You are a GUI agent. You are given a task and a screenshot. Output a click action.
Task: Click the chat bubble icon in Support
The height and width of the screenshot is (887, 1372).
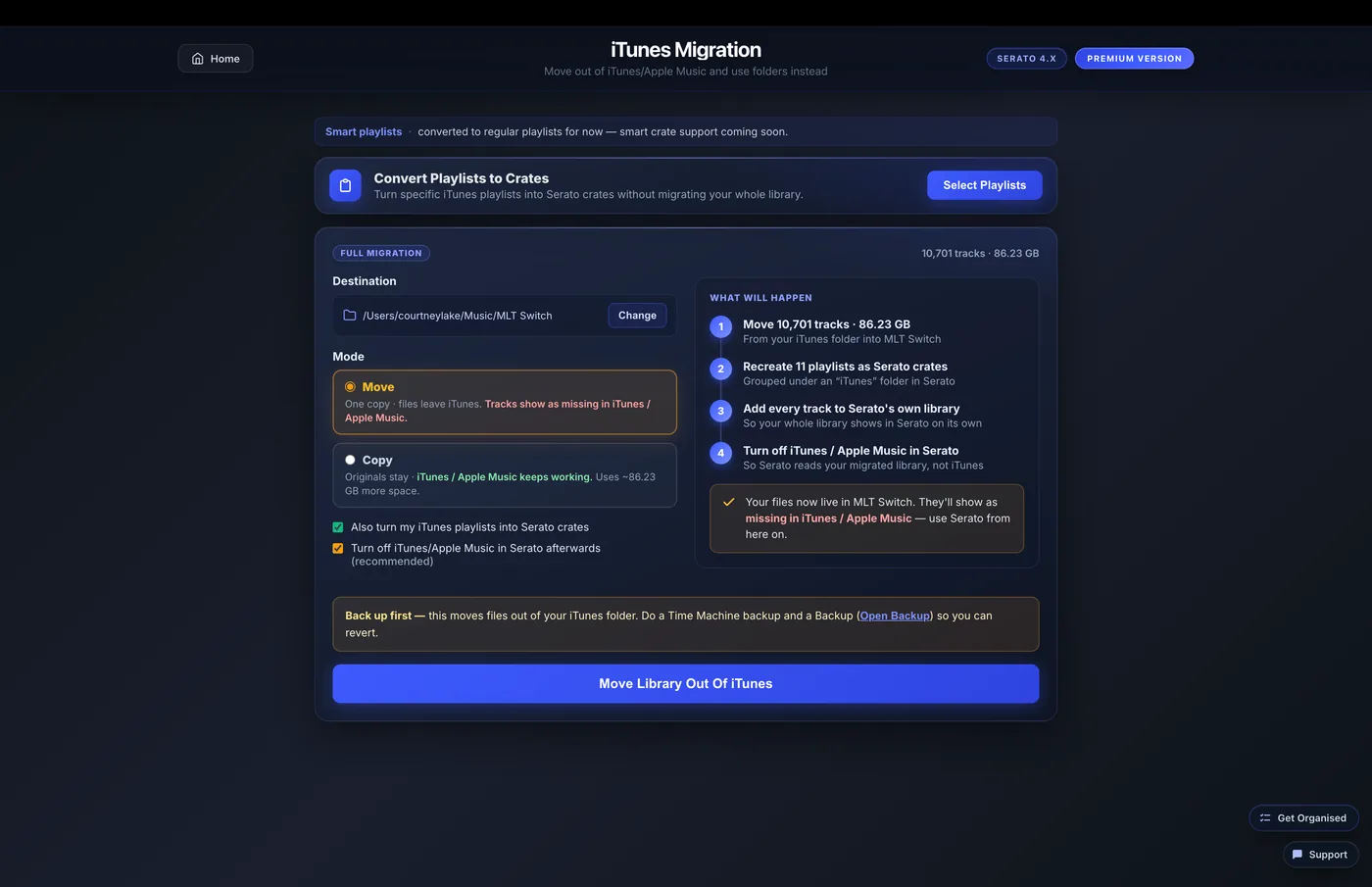click(x=1298, y=855)
